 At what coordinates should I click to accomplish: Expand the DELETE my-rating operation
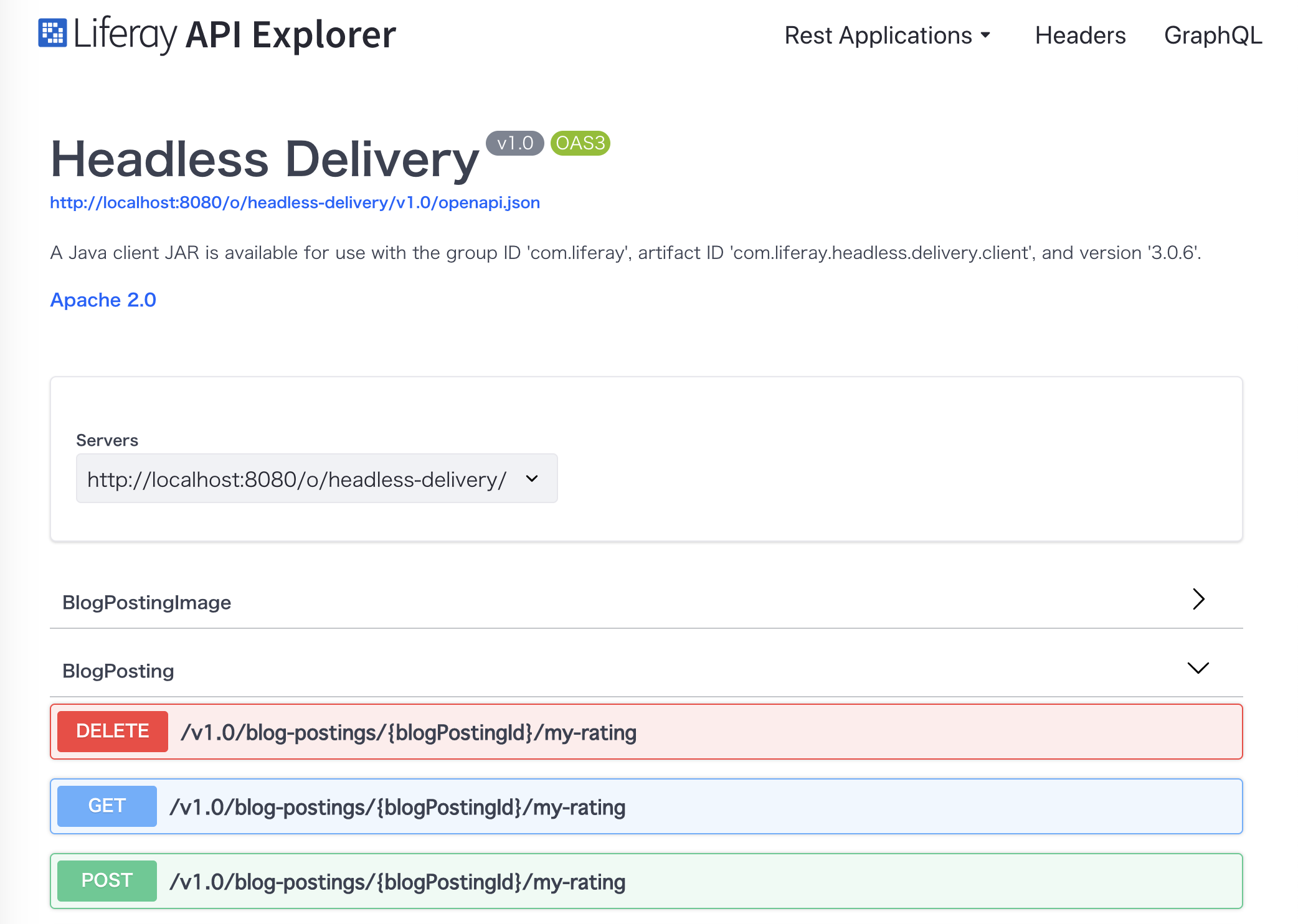pyautogui.click(x=646, y=732)
